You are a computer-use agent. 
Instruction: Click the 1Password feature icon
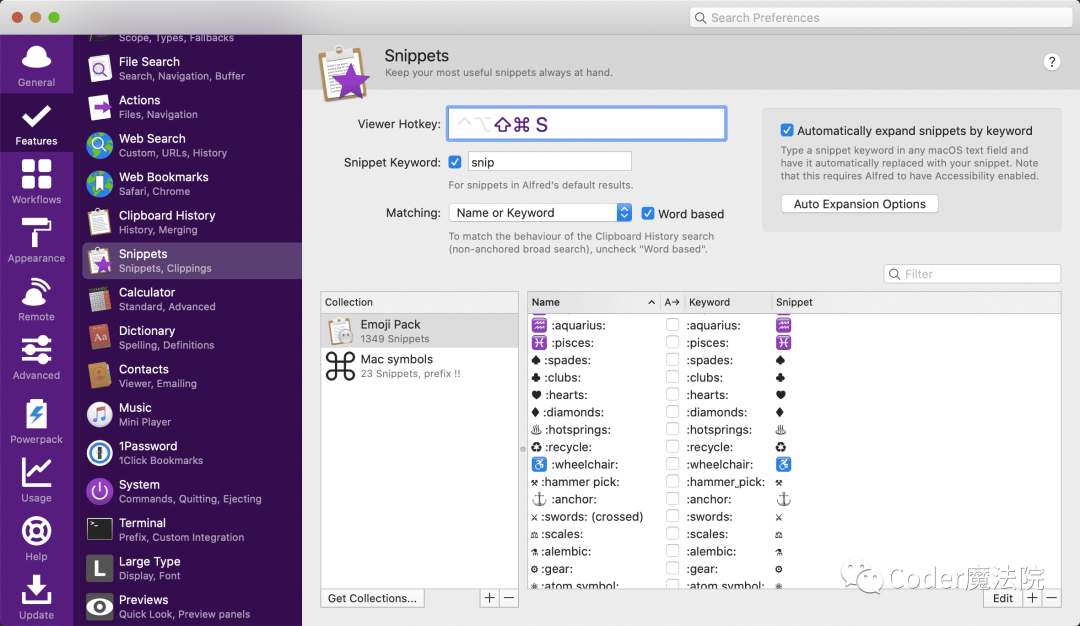[100, 453]
